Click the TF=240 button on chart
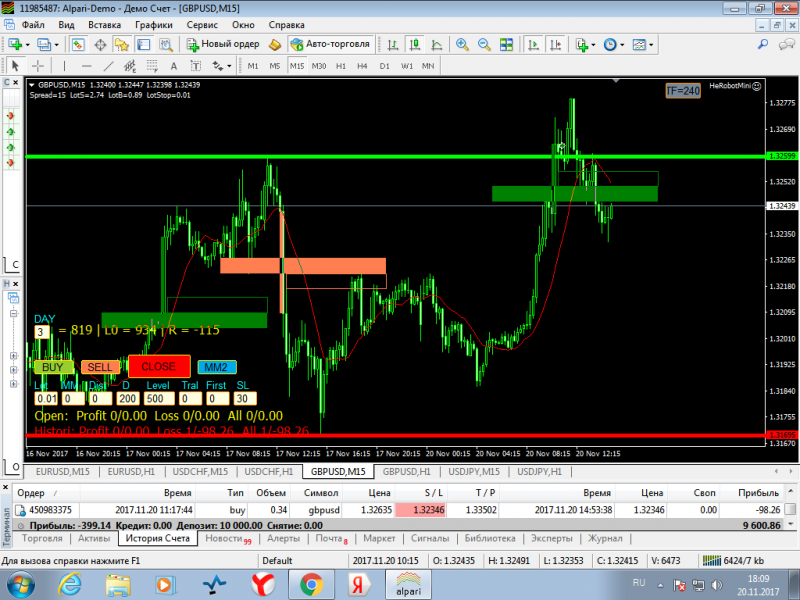The width and height of the screenshot is (800, 600). (683, 91)
